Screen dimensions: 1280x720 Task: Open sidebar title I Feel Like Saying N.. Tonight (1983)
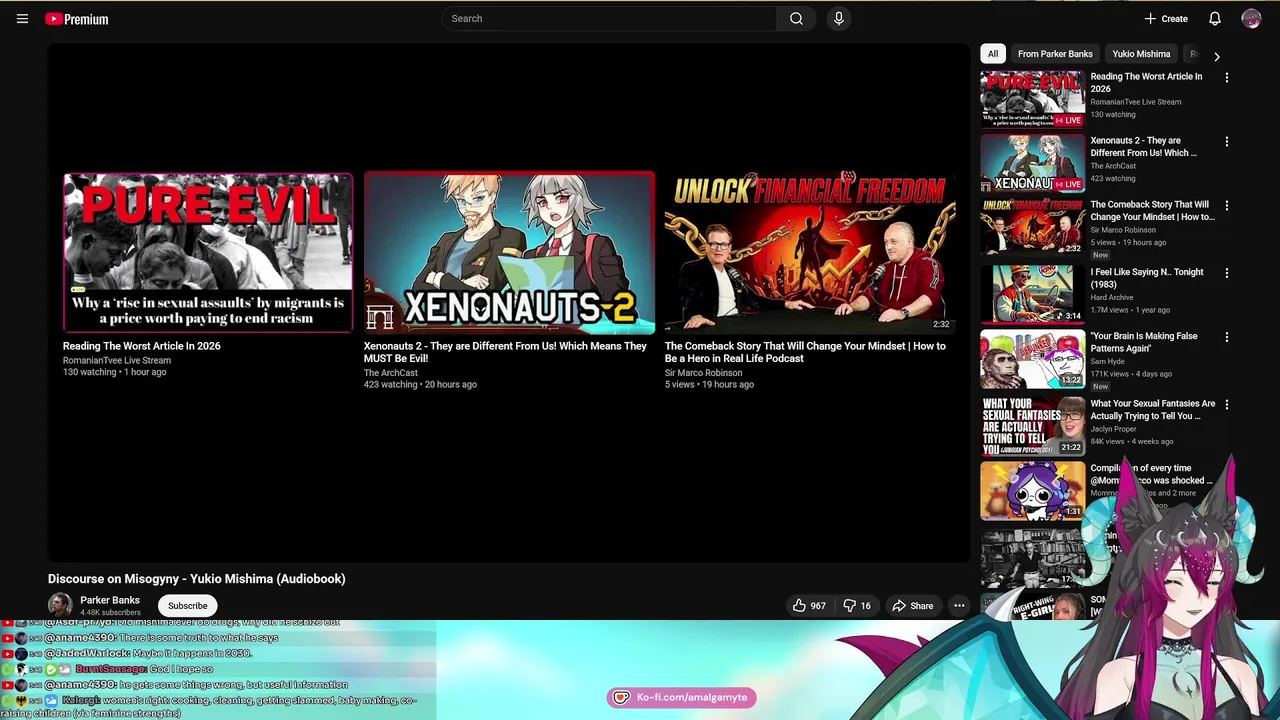pos(1147,278)
